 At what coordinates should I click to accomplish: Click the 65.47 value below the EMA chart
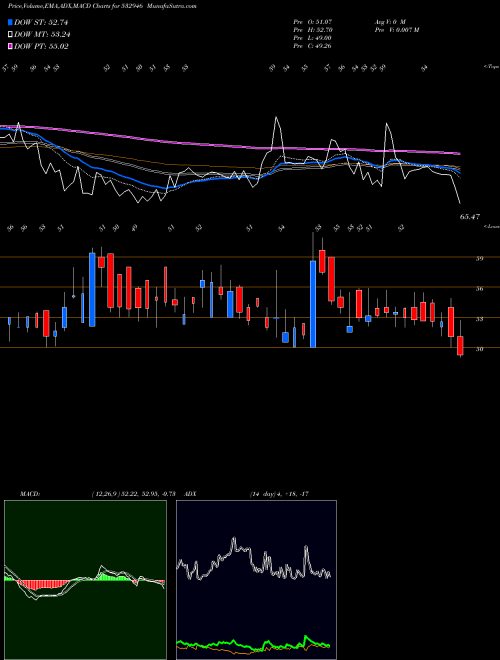pos(470,217)
